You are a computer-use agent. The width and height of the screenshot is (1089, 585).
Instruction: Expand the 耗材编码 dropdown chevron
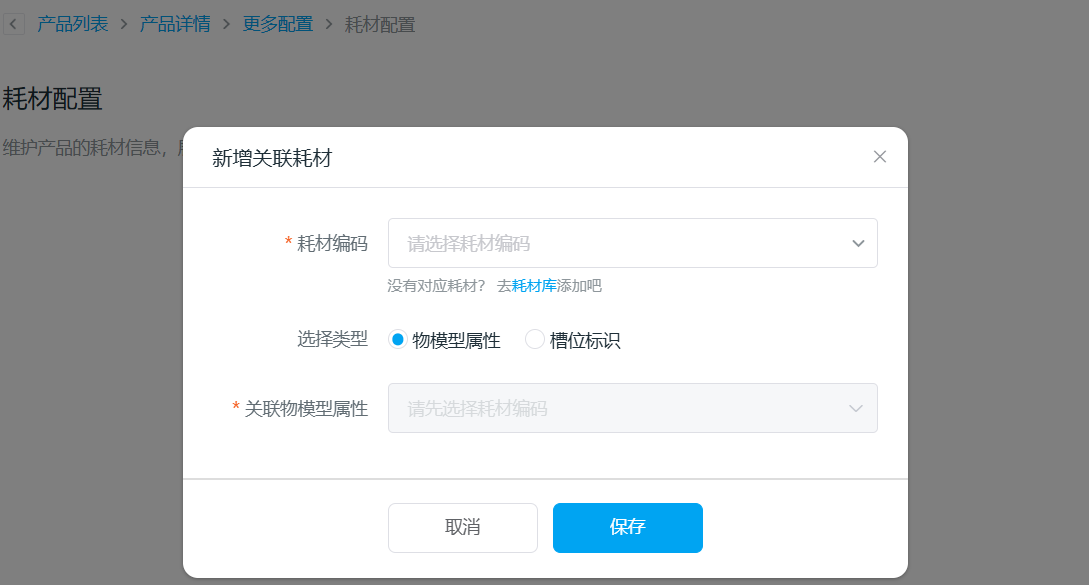tap(857, 243)
